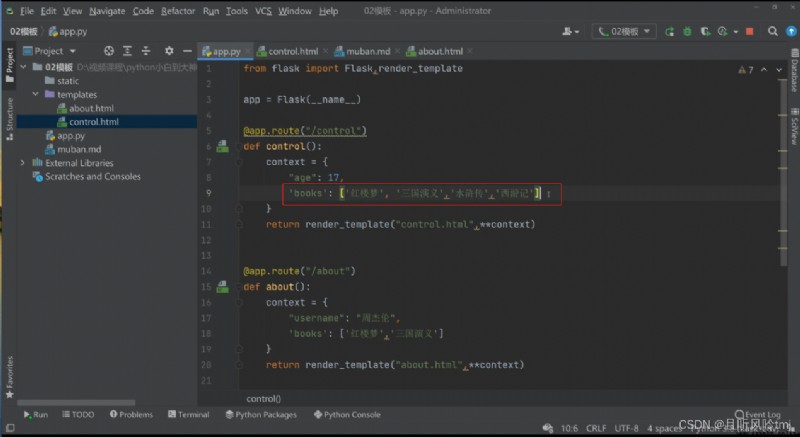Open the Problems tool window
Viewport: 800px width, 437px height.
pyautogui.click(x=131, y=415)
